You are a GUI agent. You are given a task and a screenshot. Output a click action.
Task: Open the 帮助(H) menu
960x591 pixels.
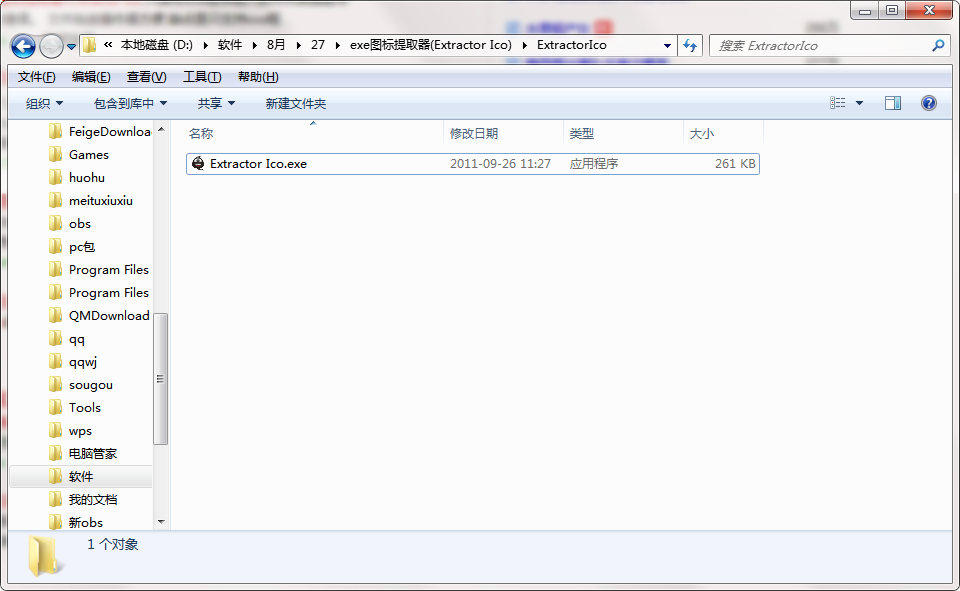(258, 77)
